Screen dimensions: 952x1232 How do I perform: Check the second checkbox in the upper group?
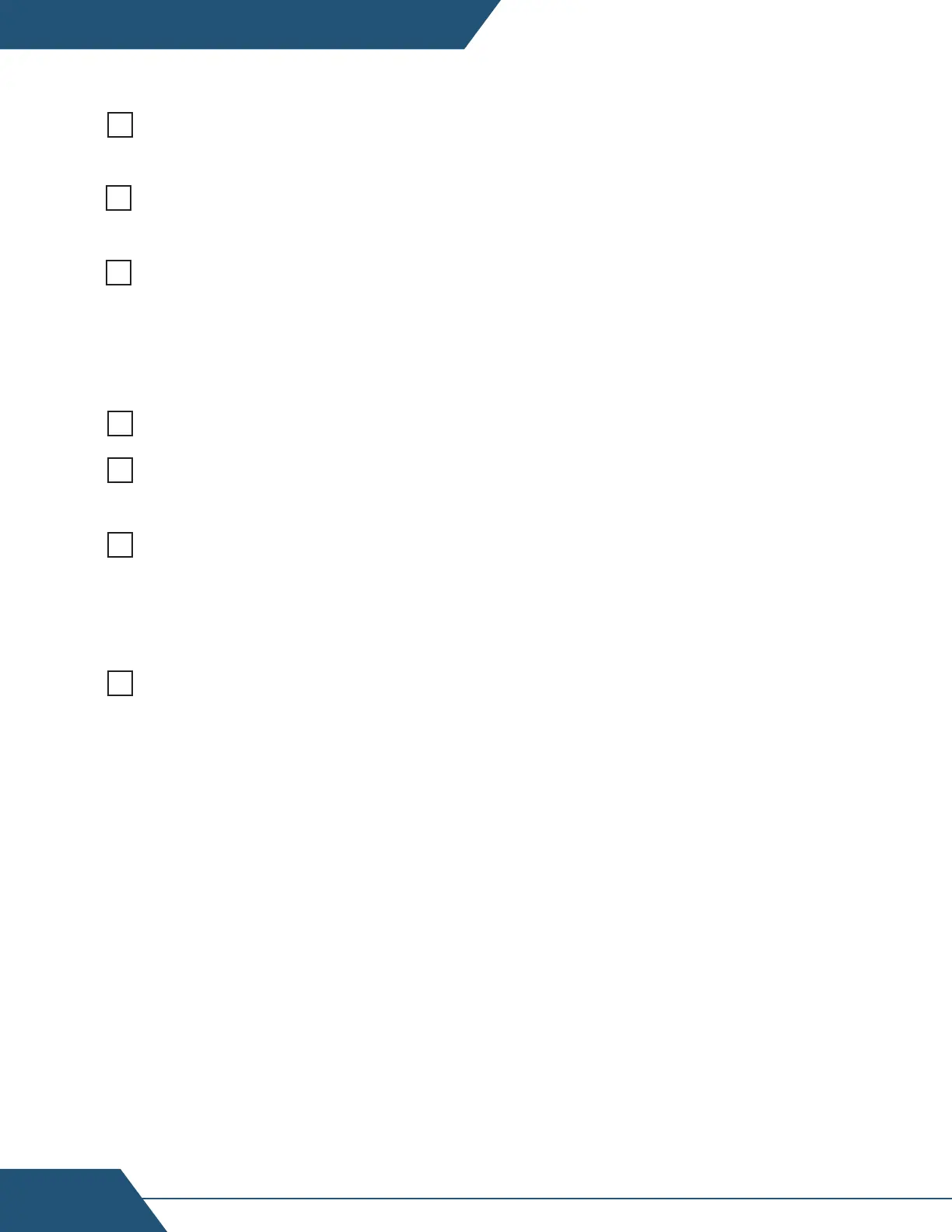click(x=118, y=198)
